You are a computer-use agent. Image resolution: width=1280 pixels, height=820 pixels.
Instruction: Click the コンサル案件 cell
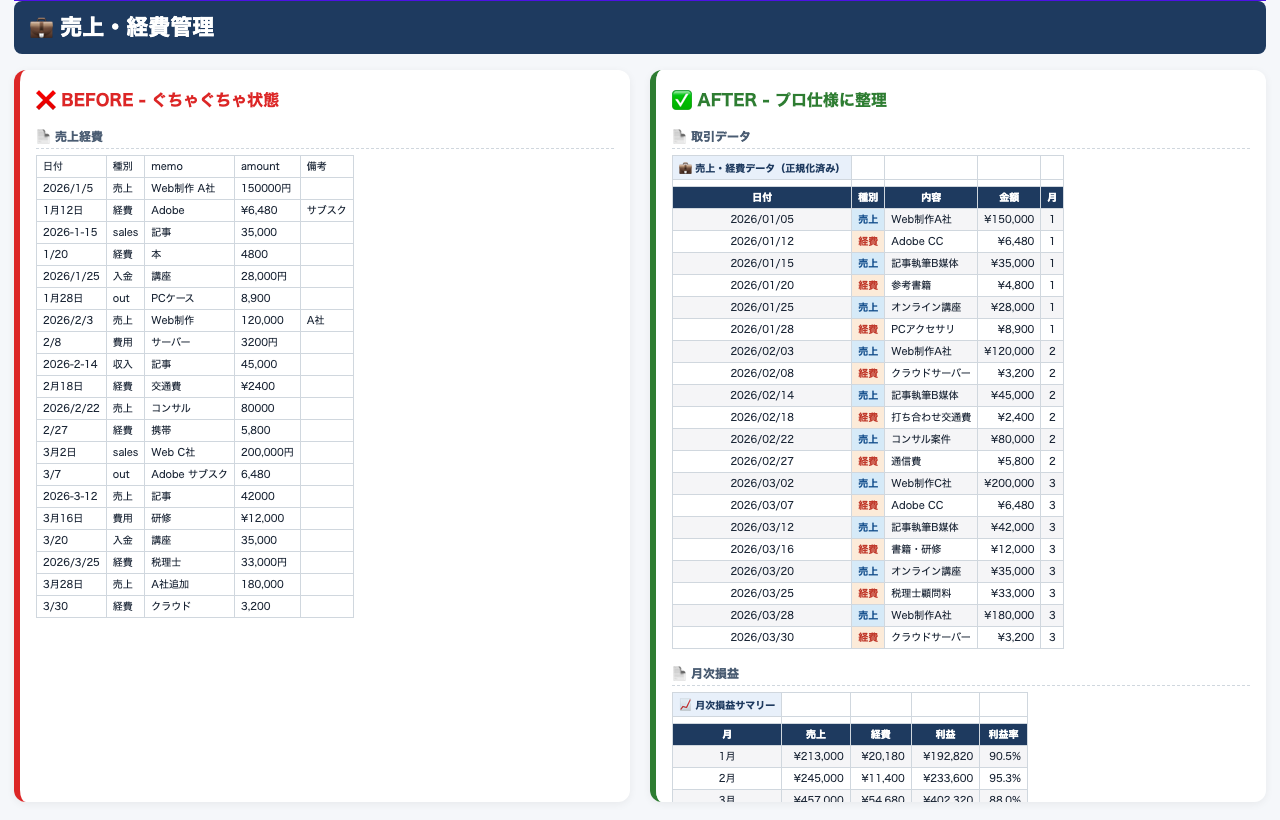tap(931, 440)
